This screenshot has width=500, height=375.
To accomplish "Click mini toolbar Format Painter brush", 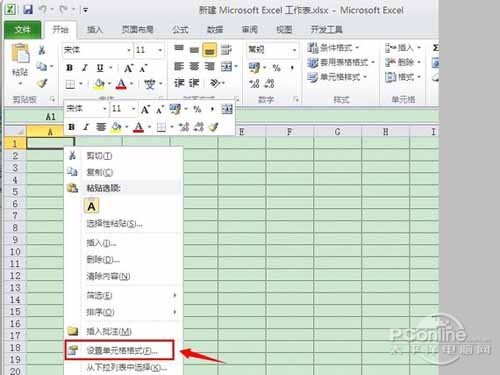I will click(214, 127).
